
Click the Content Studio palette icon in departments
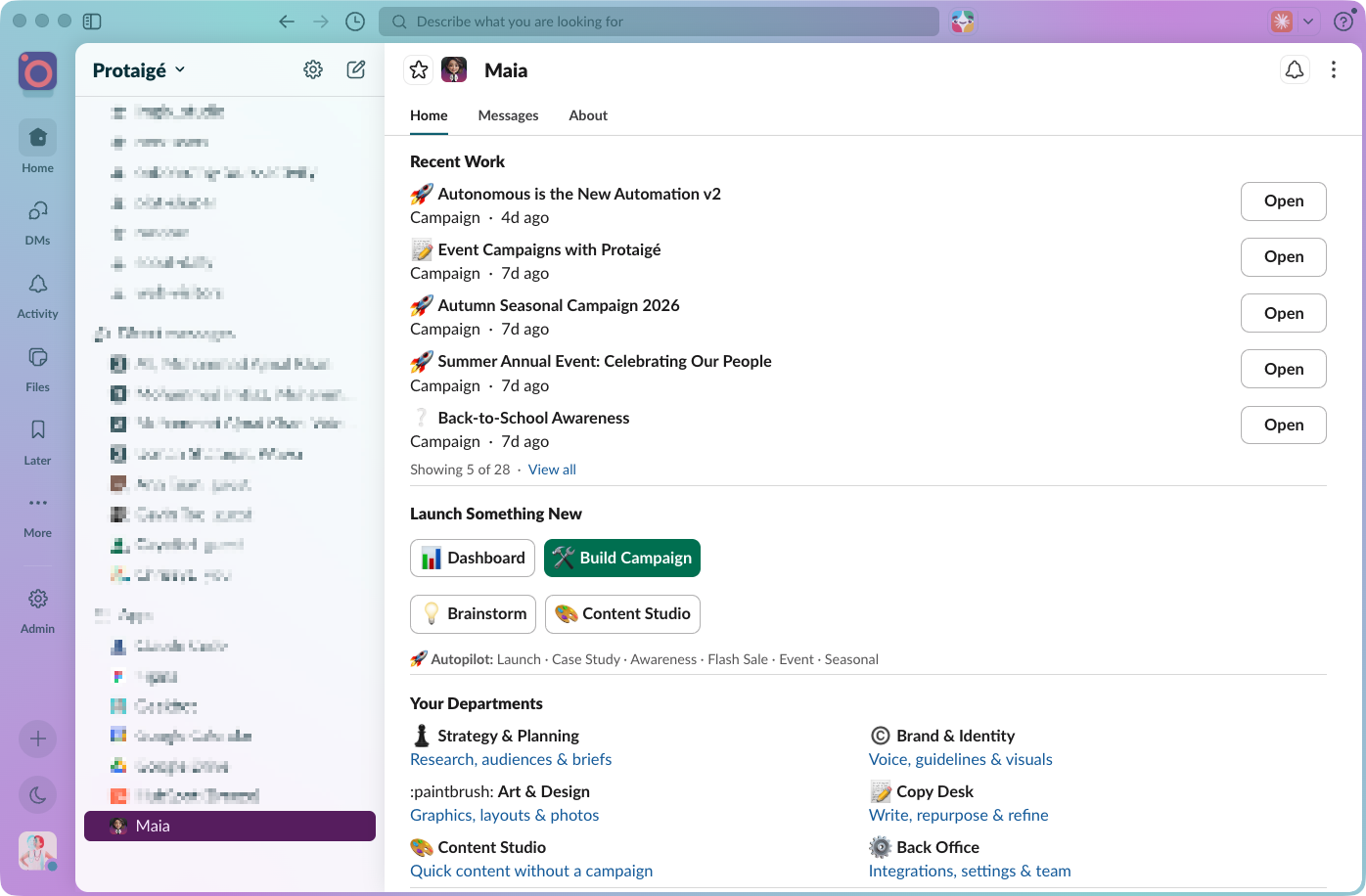point(422,847)
